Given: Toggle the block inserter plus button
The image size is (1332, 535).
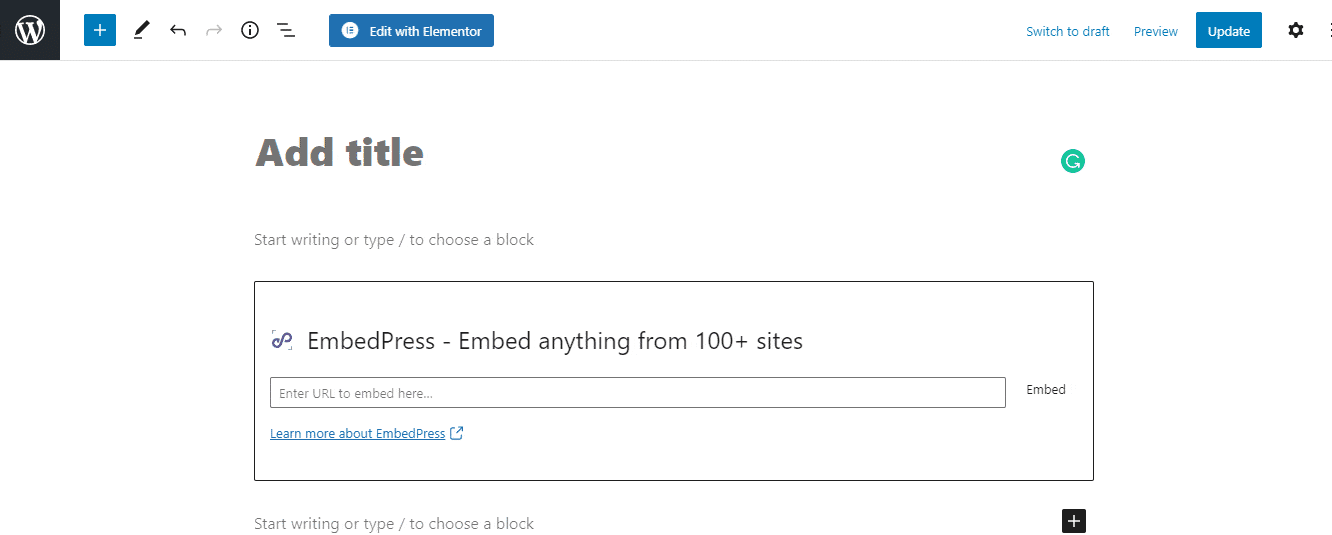Looking at the screenshot, I should tap(100, 30).
